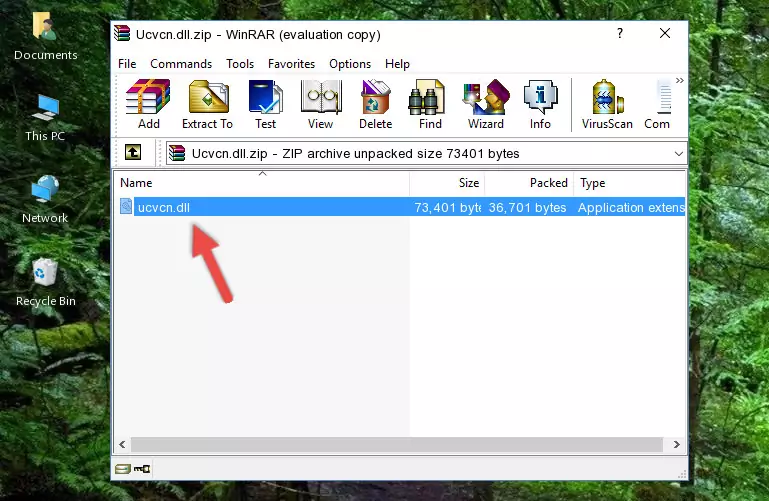Click the WinRAR title bar icon
This screenshot has width=769, height=501.
[122, 34]
